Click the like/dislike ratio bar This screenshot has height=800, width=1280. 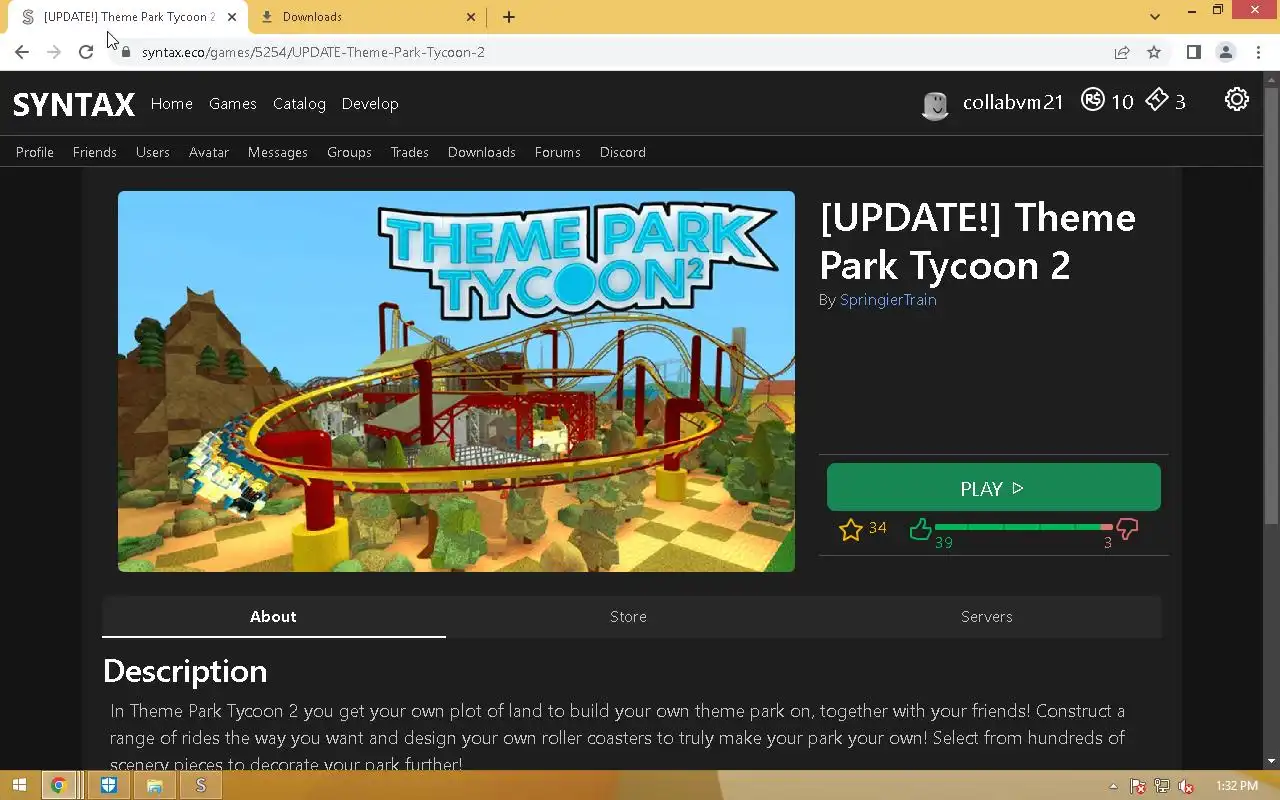[1023, 526]
